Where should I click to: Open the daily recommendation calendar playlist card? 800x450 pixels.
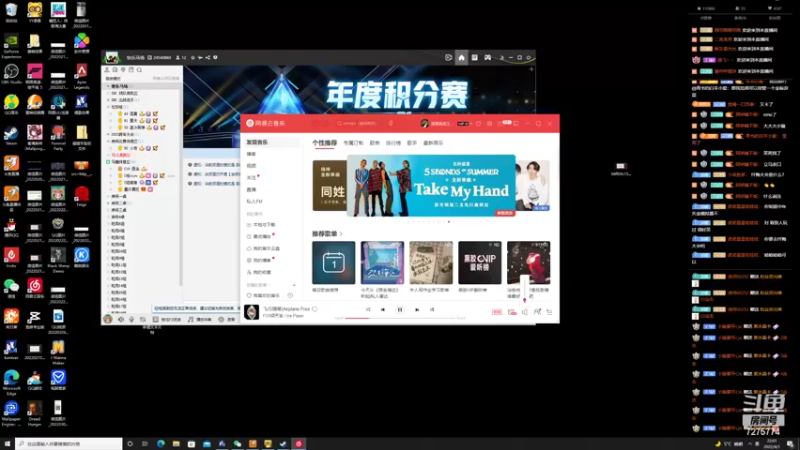coord(334,263)
